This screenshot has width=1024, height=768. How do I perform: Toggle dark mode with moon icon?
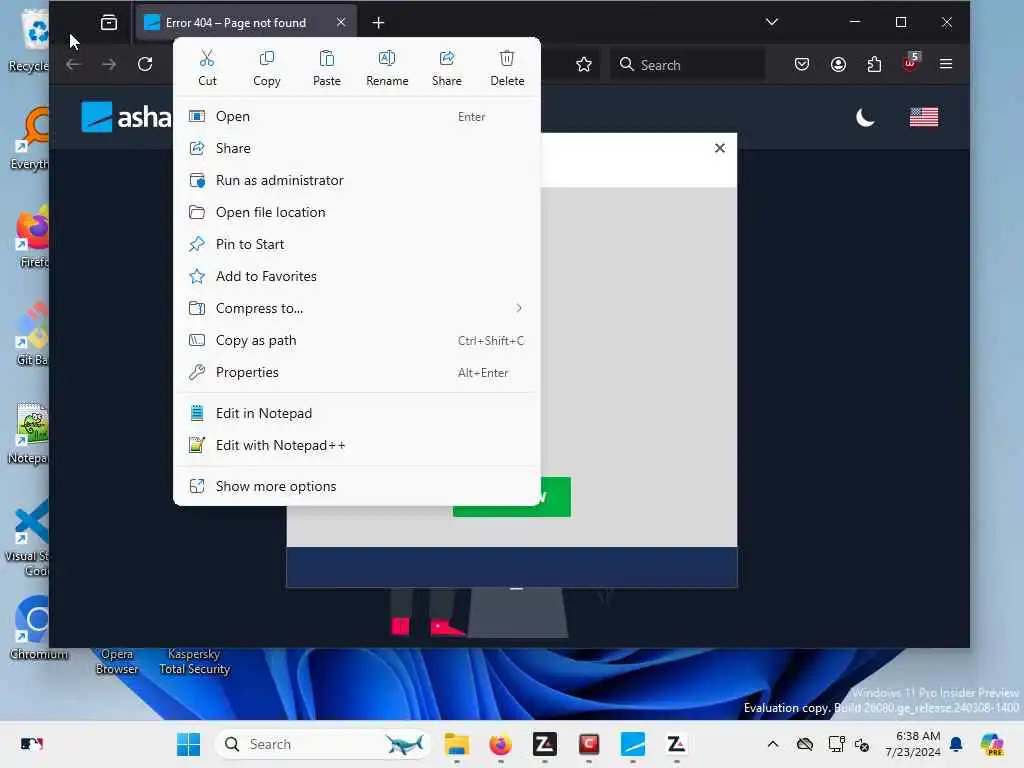pos(865,118)
